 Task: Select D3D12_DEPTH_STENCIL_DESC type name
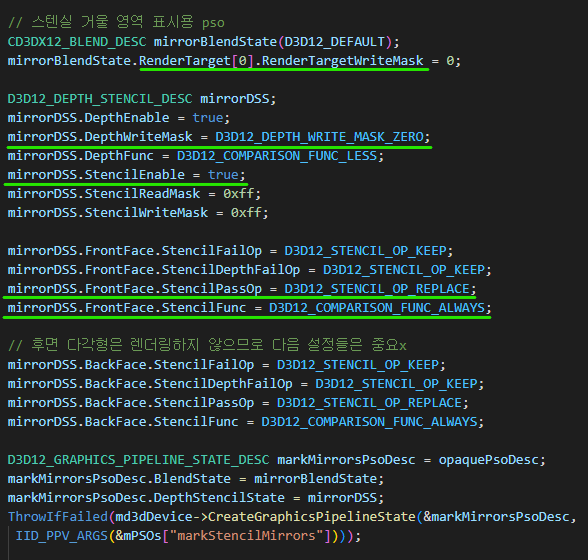[x=100, y=99]
